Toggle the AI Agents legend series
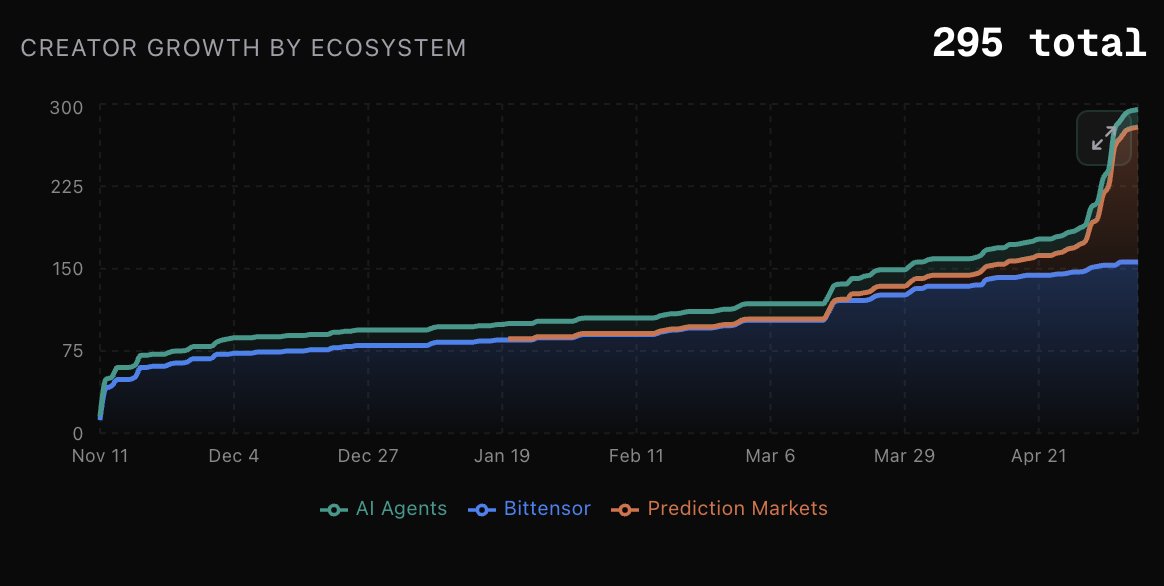The image size is (1164, 586). point(384,509)
